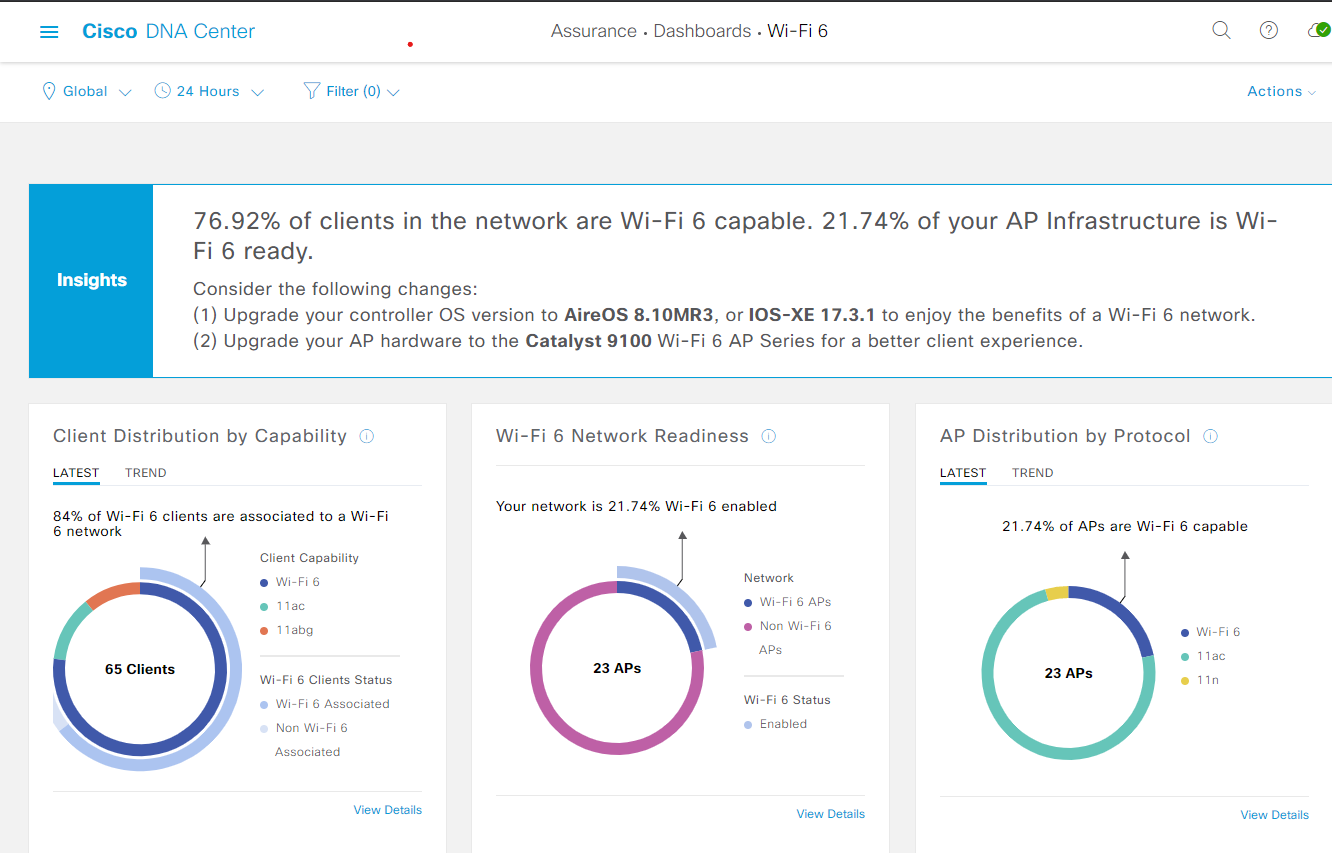Image resolution: width=1332 pixels, height=853 pixels.
Task: Click the Cisco DNA Center logo
Action: point(168,31)
